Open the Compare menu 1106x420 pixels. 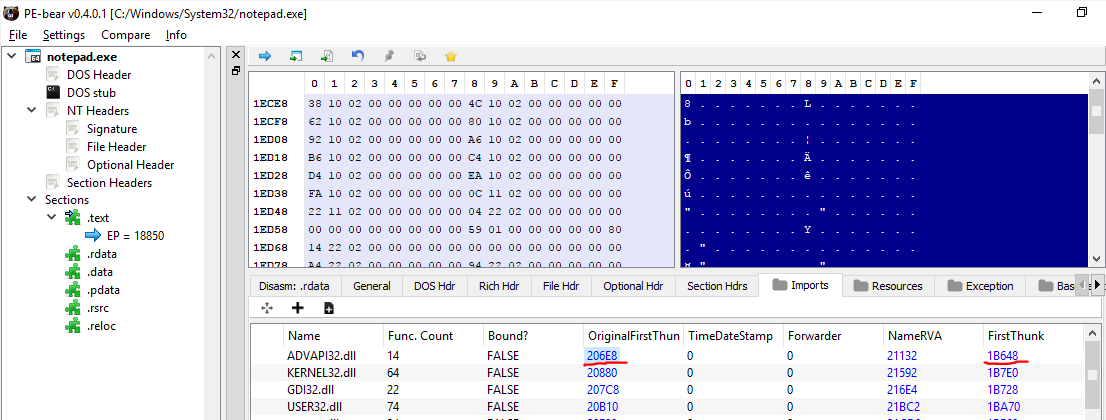pos(126,35)
